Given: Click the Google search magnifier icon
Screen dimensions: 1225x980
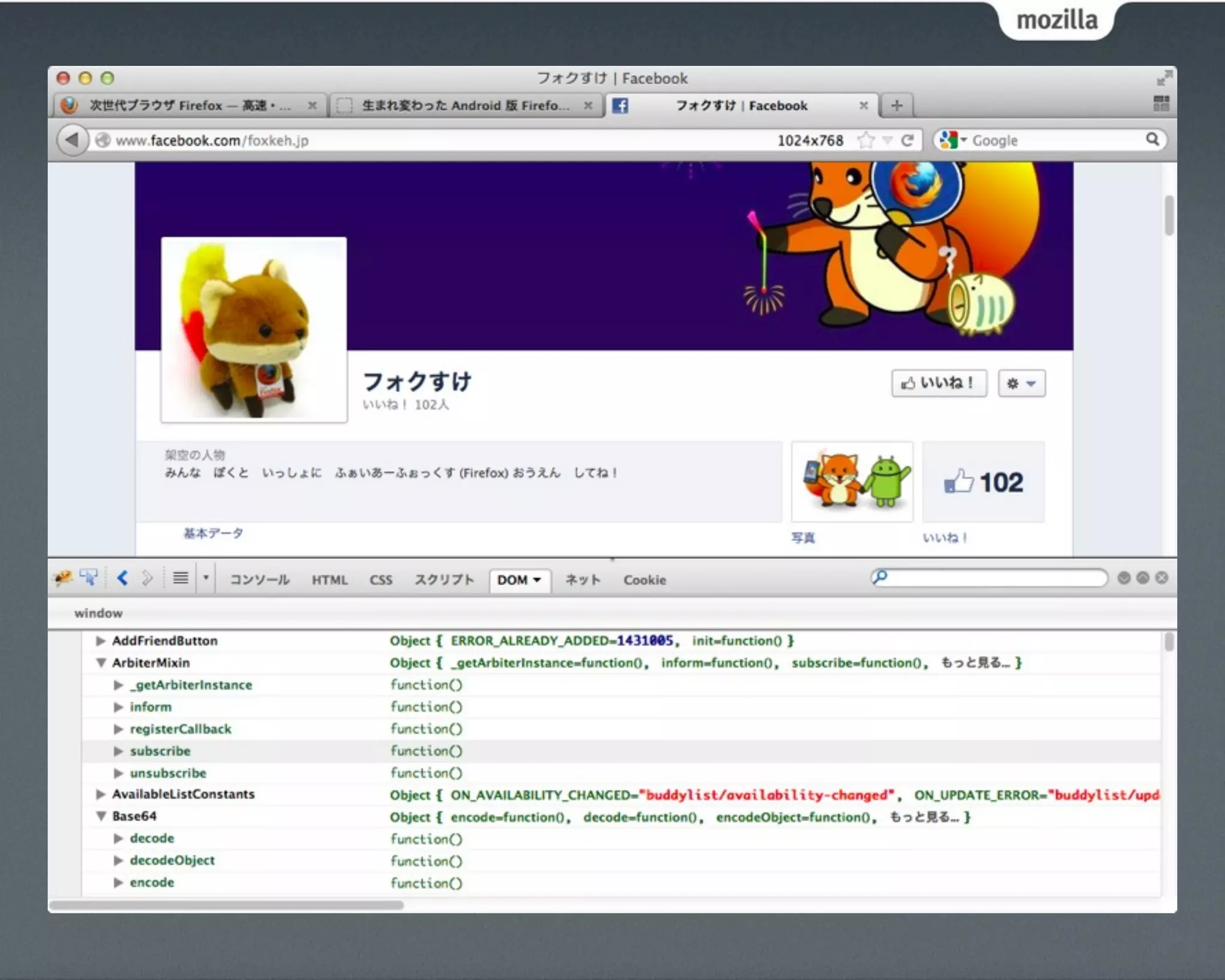Looking at the screenshot, I should (1152, 139).
